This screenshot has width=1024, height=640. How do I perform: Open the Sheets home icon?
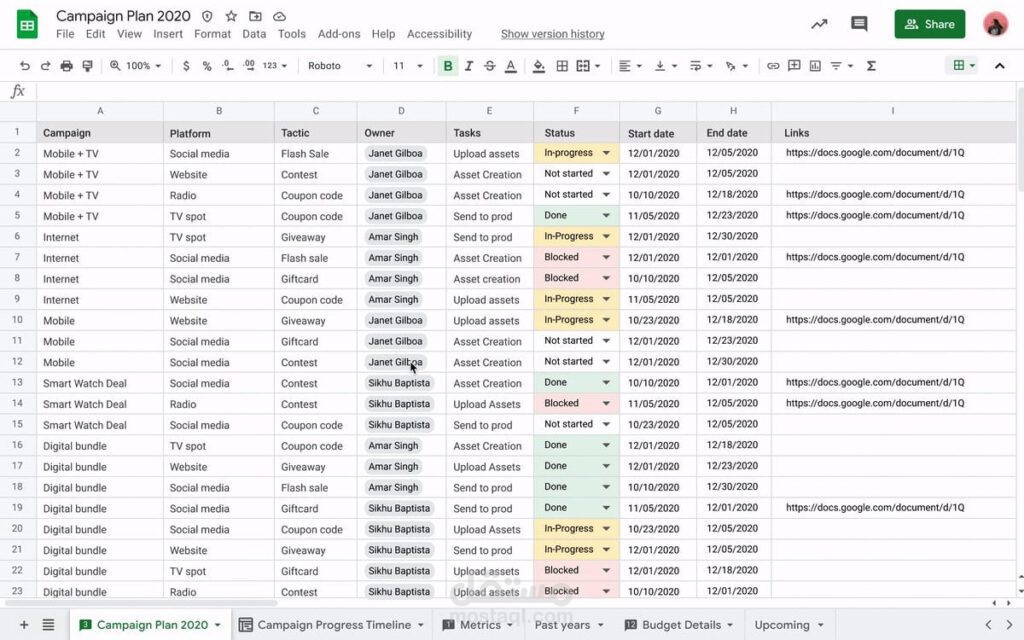27,24
